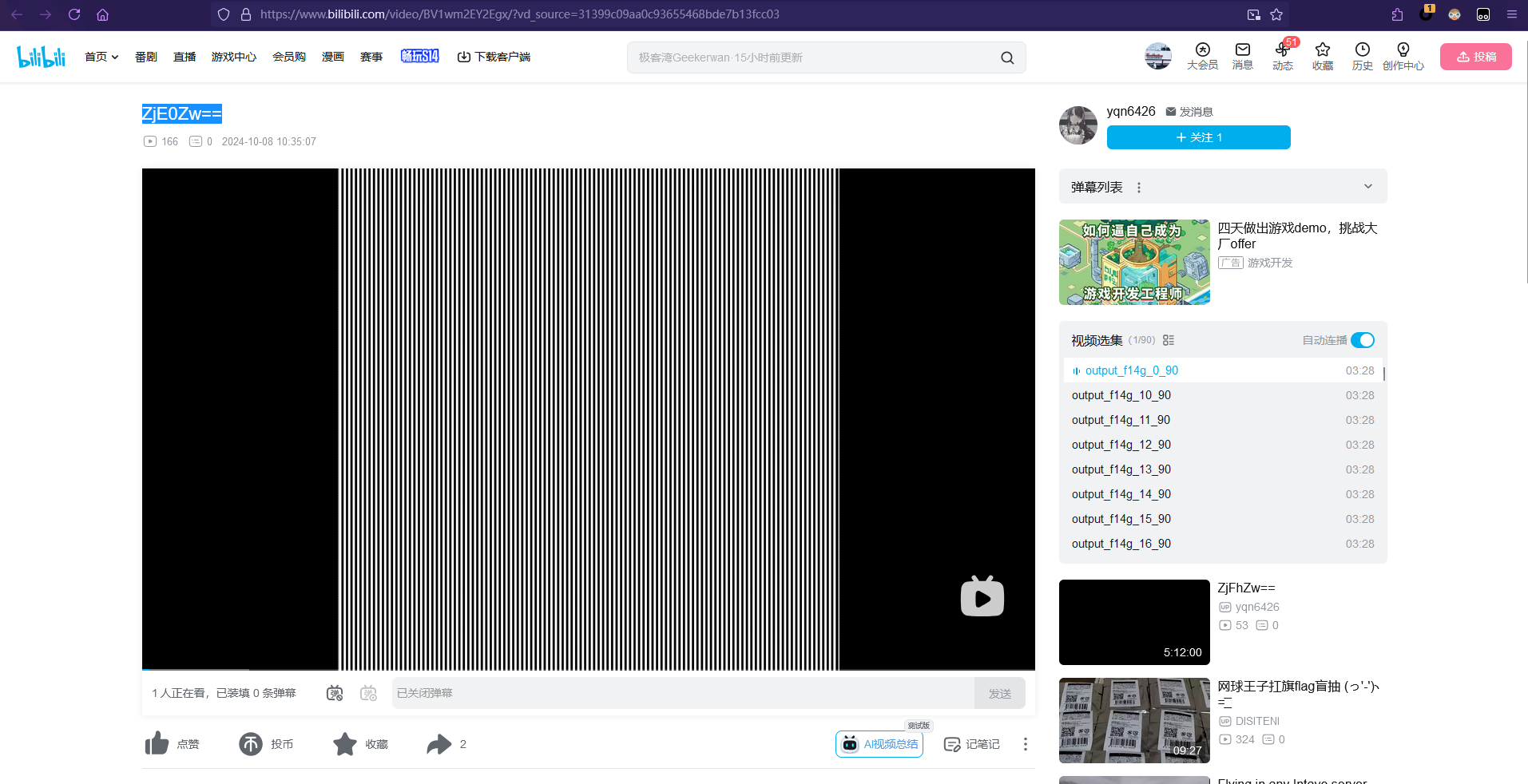Expand the 首页 dropdown
Screen dimensions: 1528x784
[101, 57]
